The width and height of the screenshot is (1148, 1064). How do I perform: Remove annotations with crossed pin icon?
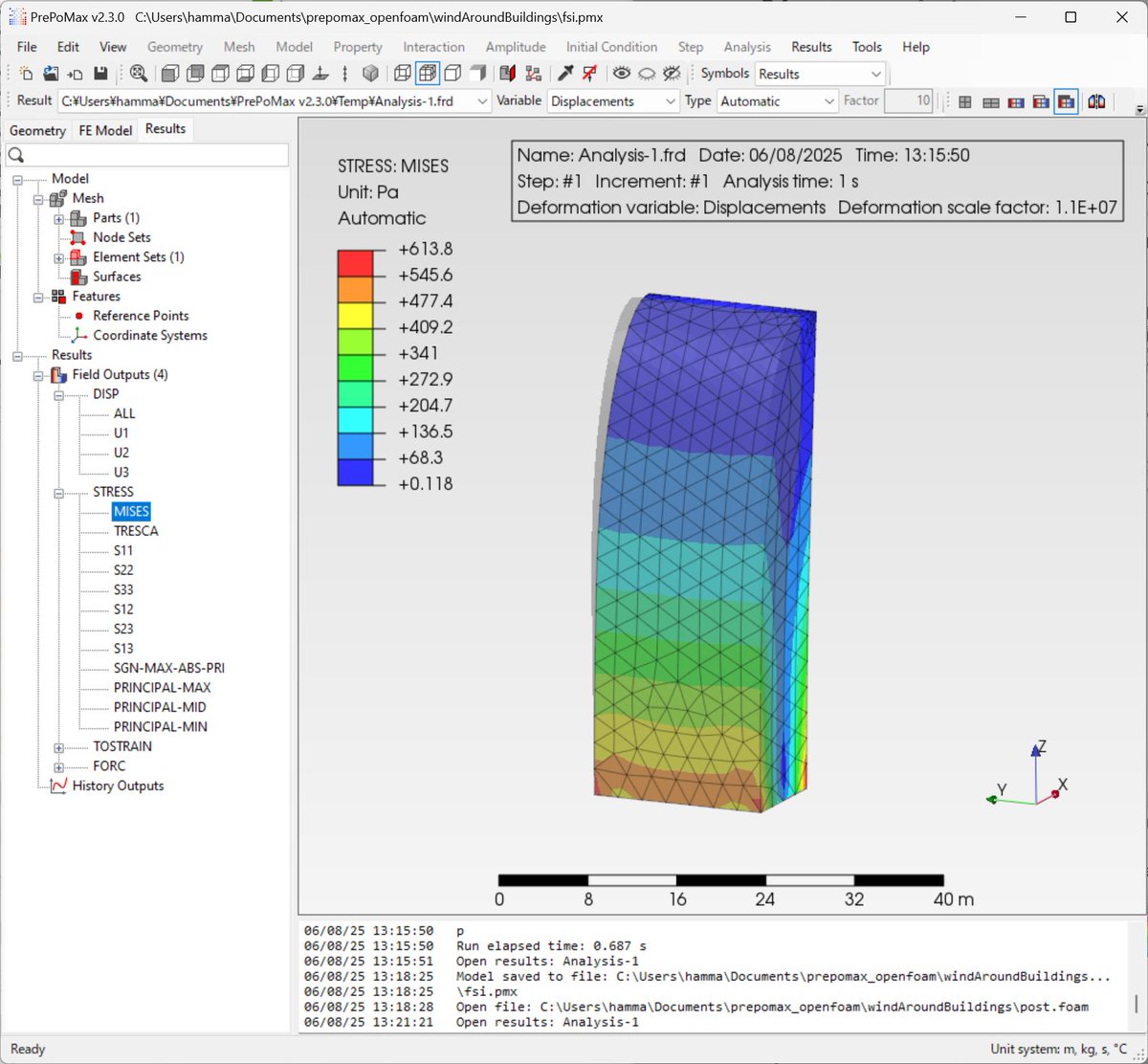(x=590, y=74)
